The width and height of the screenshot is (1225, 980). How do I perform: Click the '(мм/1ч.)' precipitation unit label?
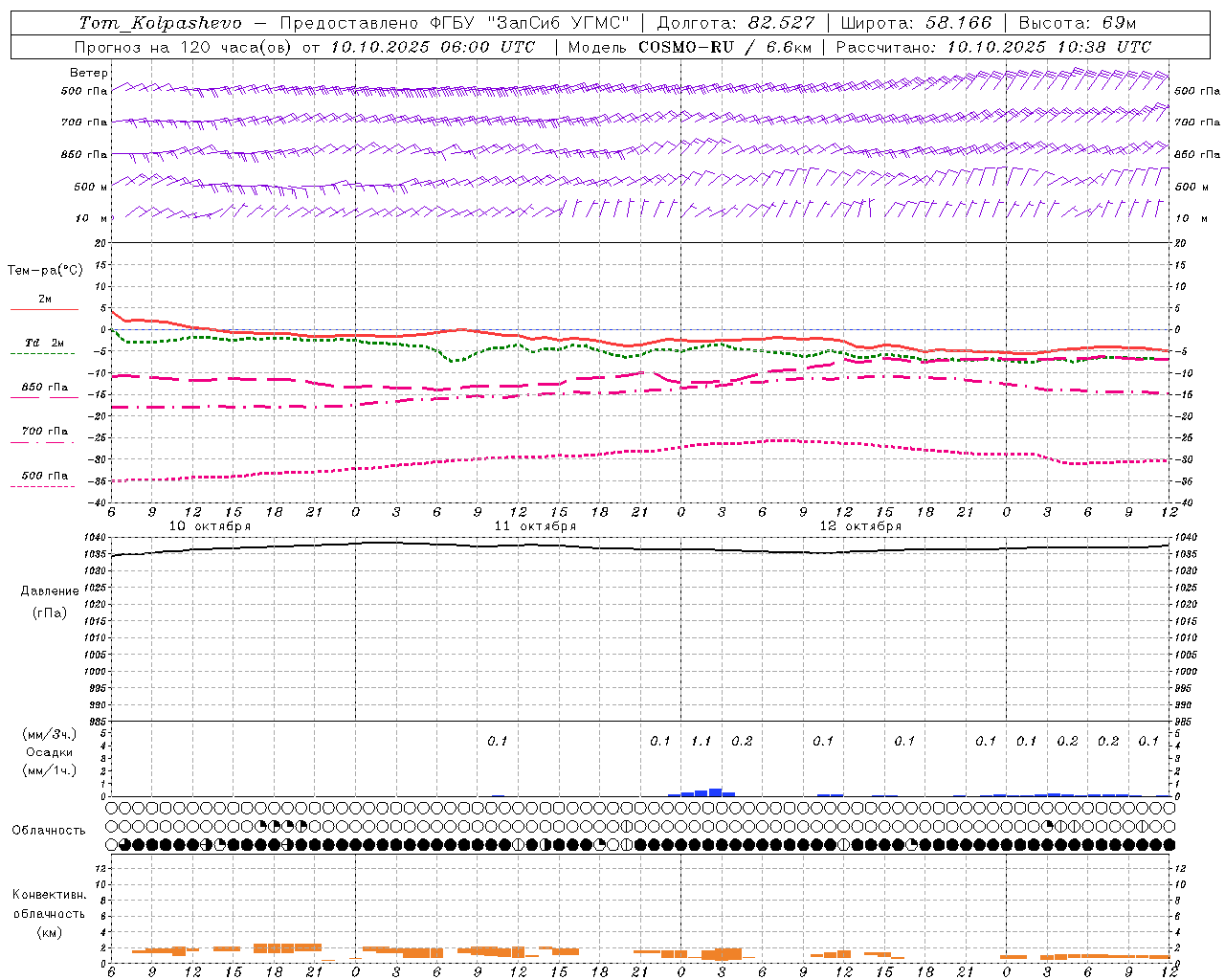coord(50,770)
